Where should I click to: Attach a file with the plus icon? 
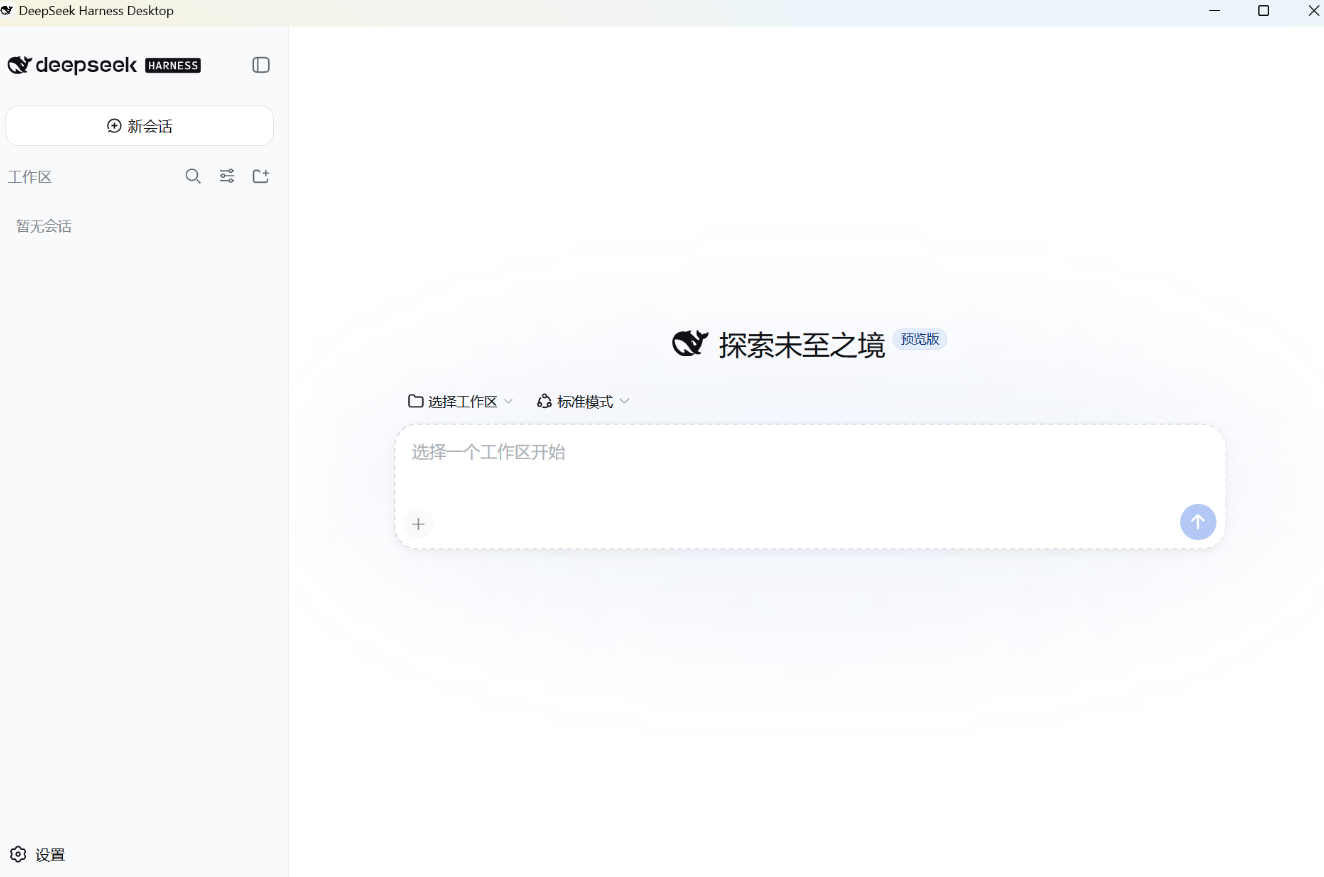pos(419,524)
